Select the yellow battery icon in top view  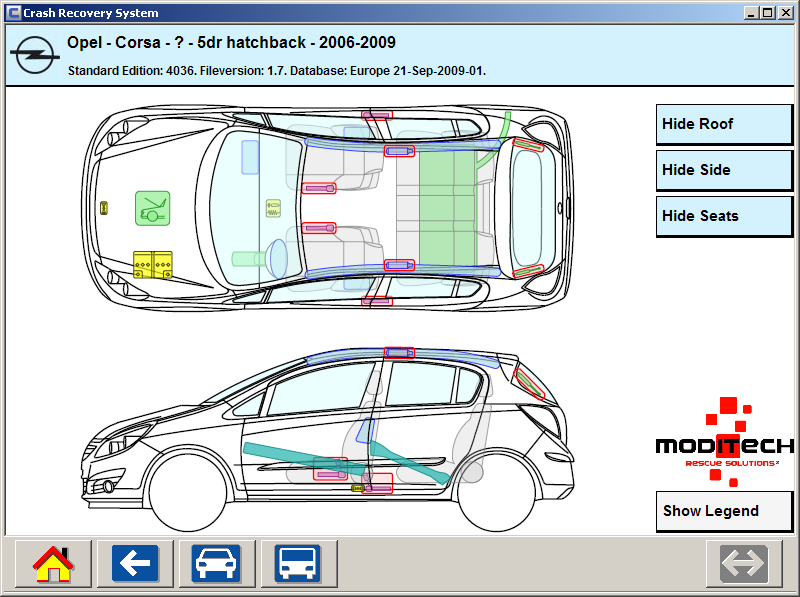(x=153, y=265)
